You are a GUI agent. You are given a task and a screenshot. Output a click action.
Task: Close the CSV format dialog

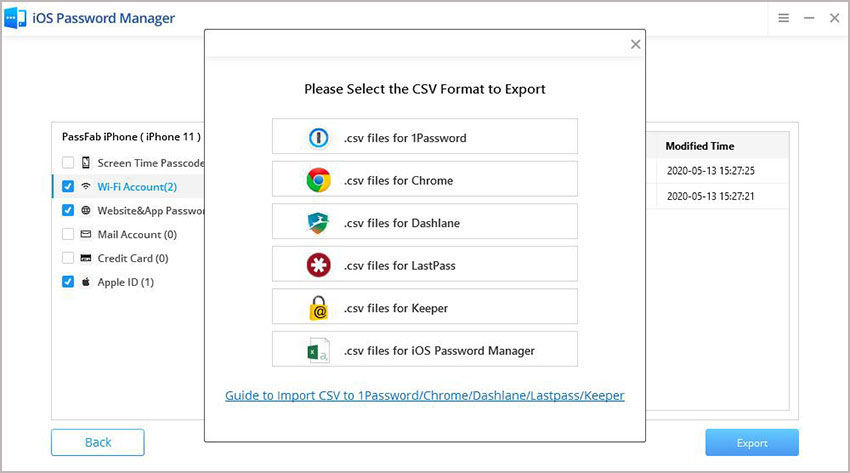pyautogui.click(x=635, y=44)
